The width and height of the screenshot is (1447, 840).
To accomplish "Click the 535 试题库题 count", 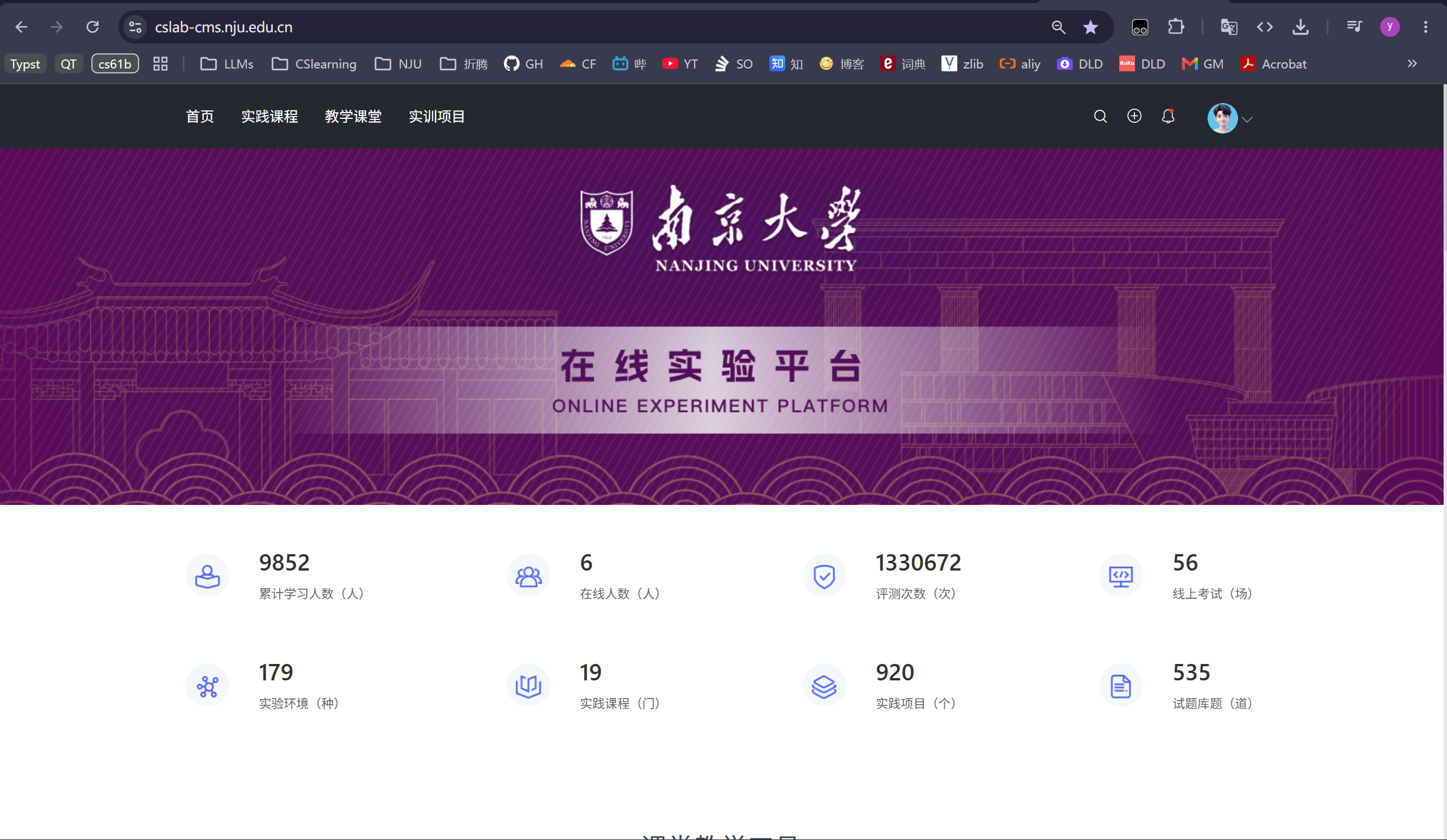I will (1192, 672).
